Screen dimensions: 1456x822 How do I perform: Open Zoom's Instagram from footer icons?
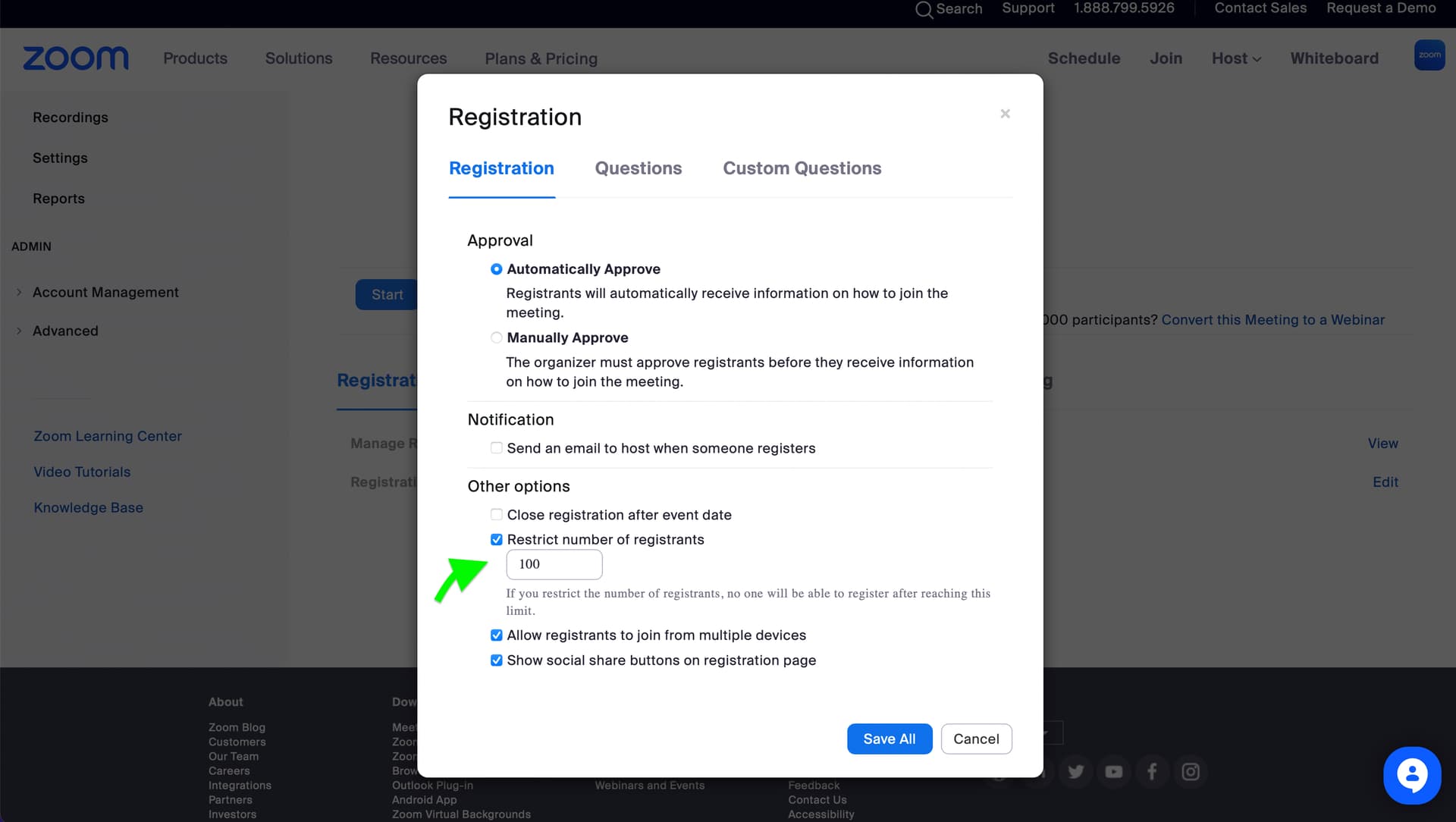click(1190, 771)
